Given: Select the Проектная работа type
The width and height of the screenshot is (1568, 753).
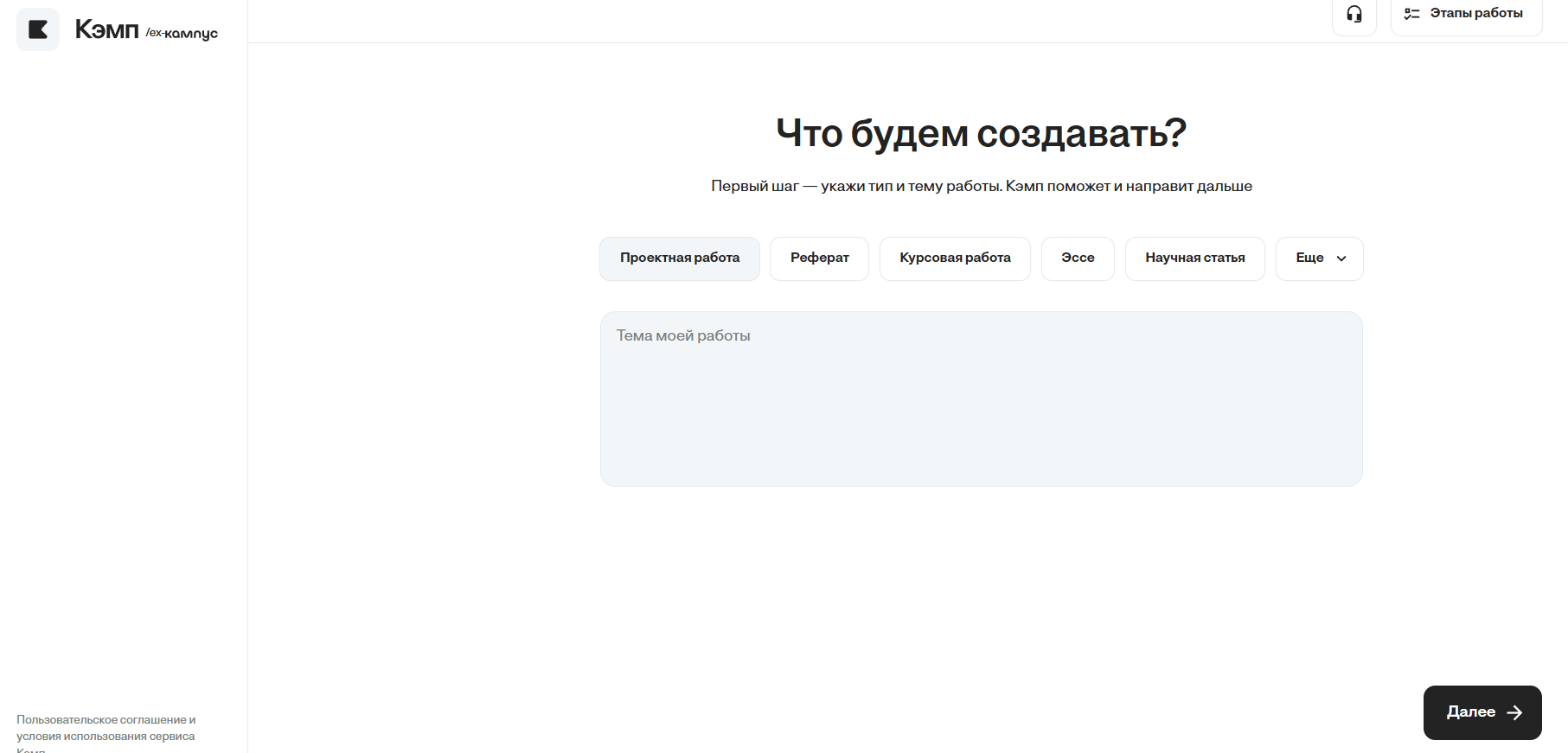Looking at the screenshot, I should [x=680, y=258].
